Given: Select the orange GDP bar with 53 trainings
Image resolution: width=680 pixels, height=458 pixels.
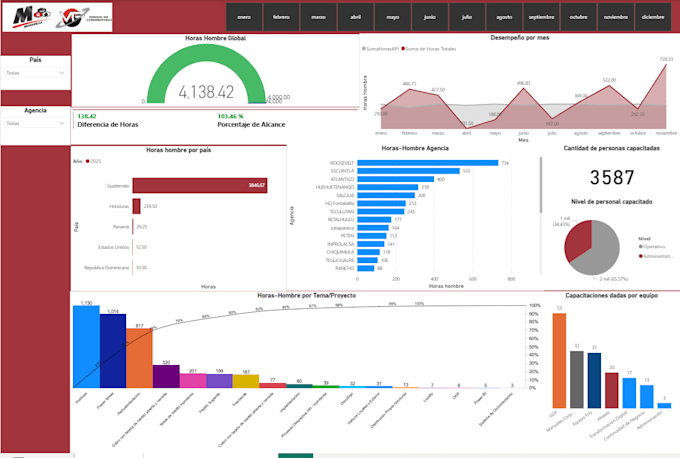Looking at the screenshot, I should click(559, 360).
